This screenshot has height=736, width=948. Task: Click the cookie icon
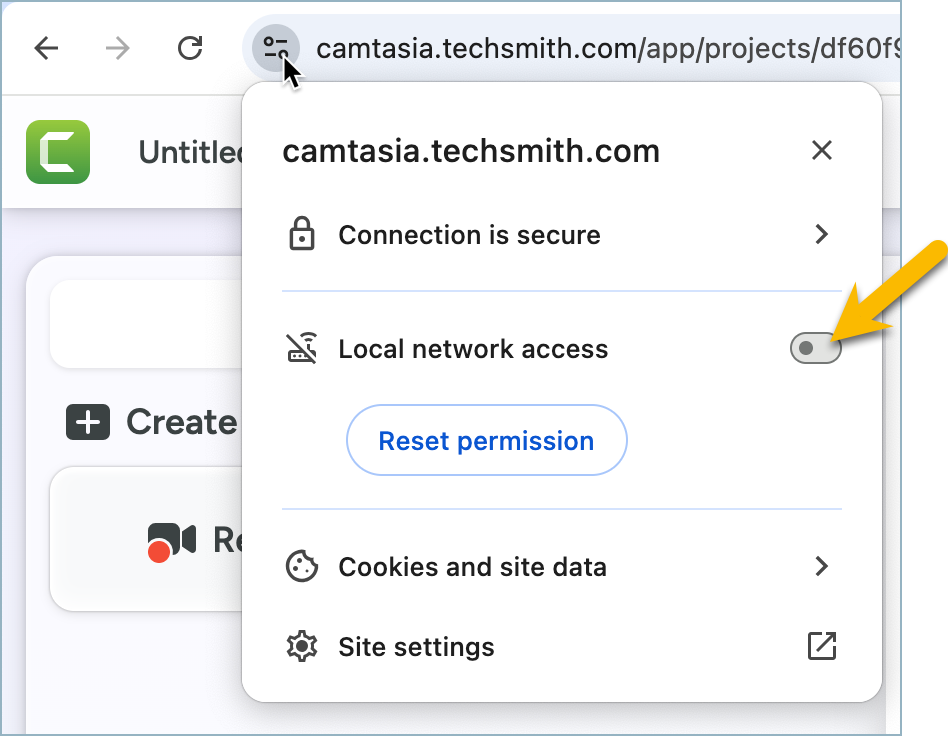pos(302,566)
